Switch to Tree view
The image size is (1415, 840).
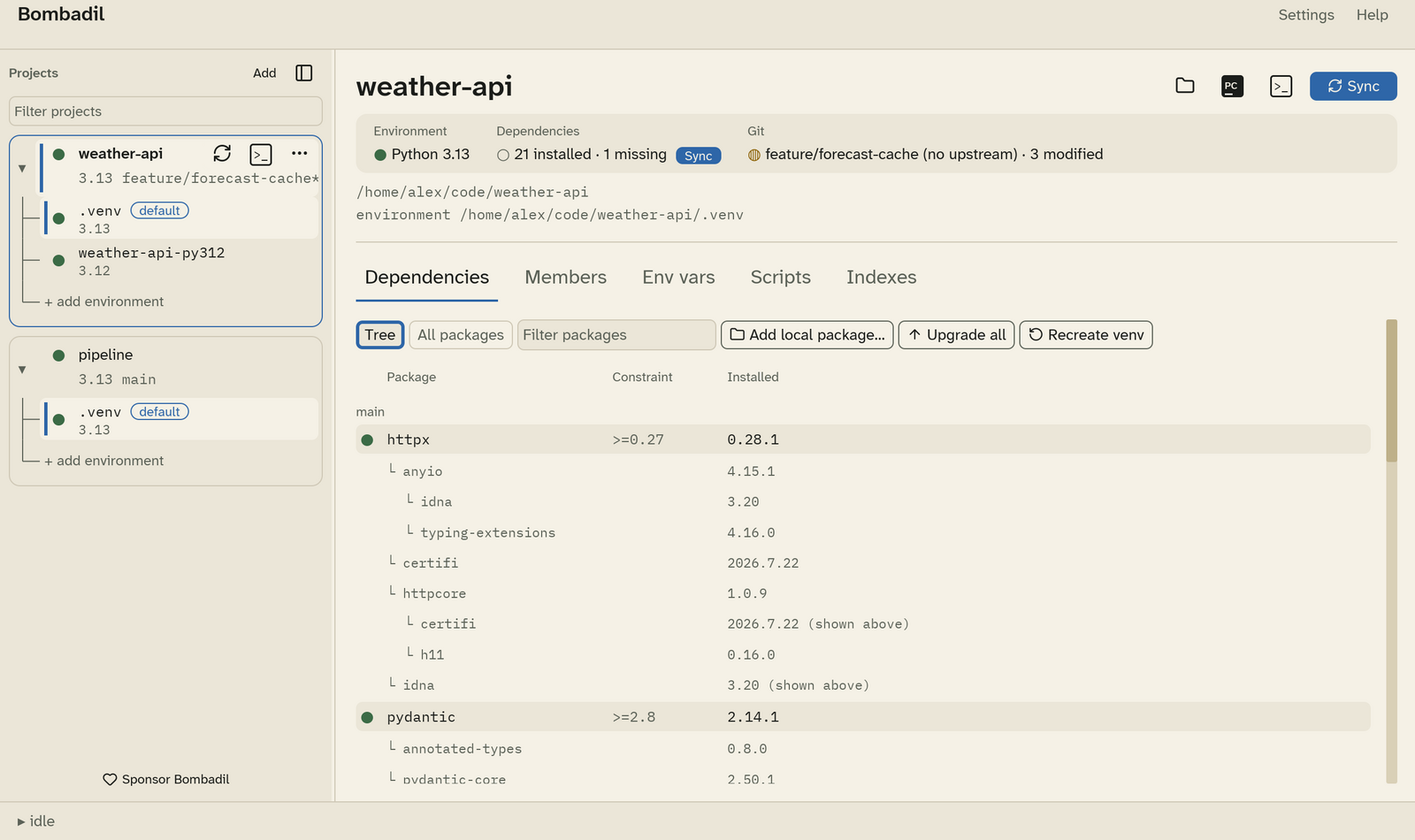[x=380, y=335]
